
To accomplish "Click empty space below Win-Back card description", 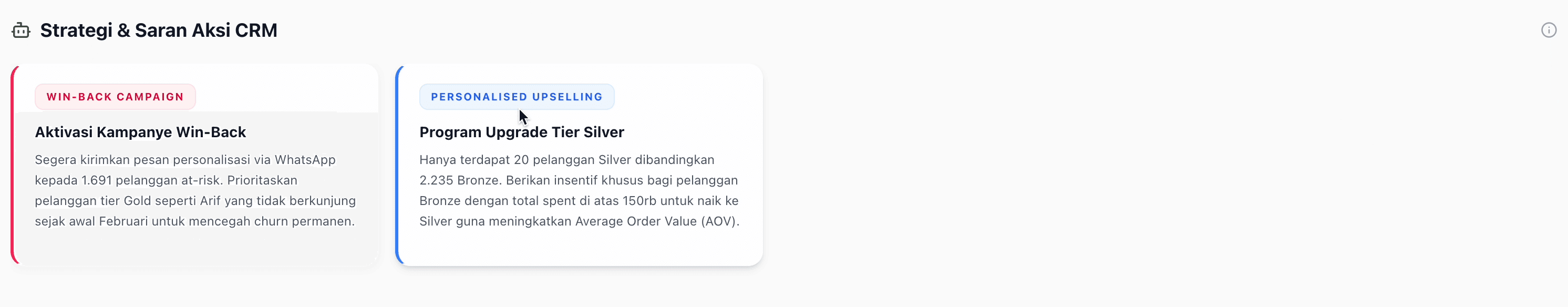I will click(195, 247).
